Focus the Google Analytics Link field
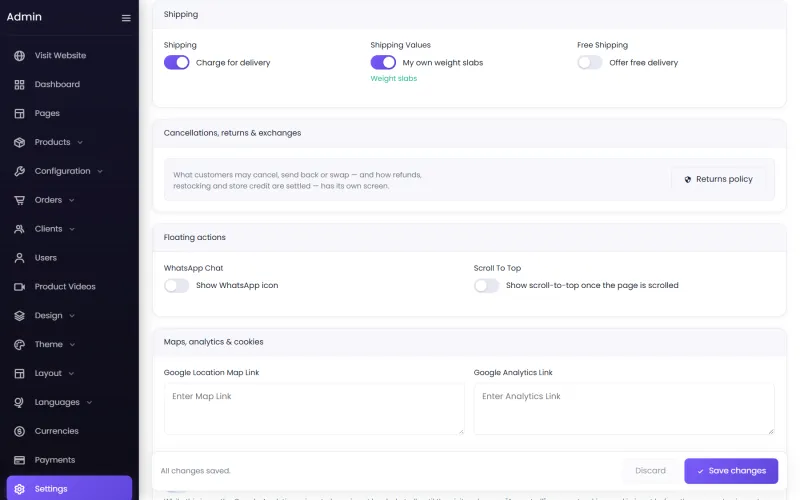The height and width of the screenshot is (500, 800). 623,409
